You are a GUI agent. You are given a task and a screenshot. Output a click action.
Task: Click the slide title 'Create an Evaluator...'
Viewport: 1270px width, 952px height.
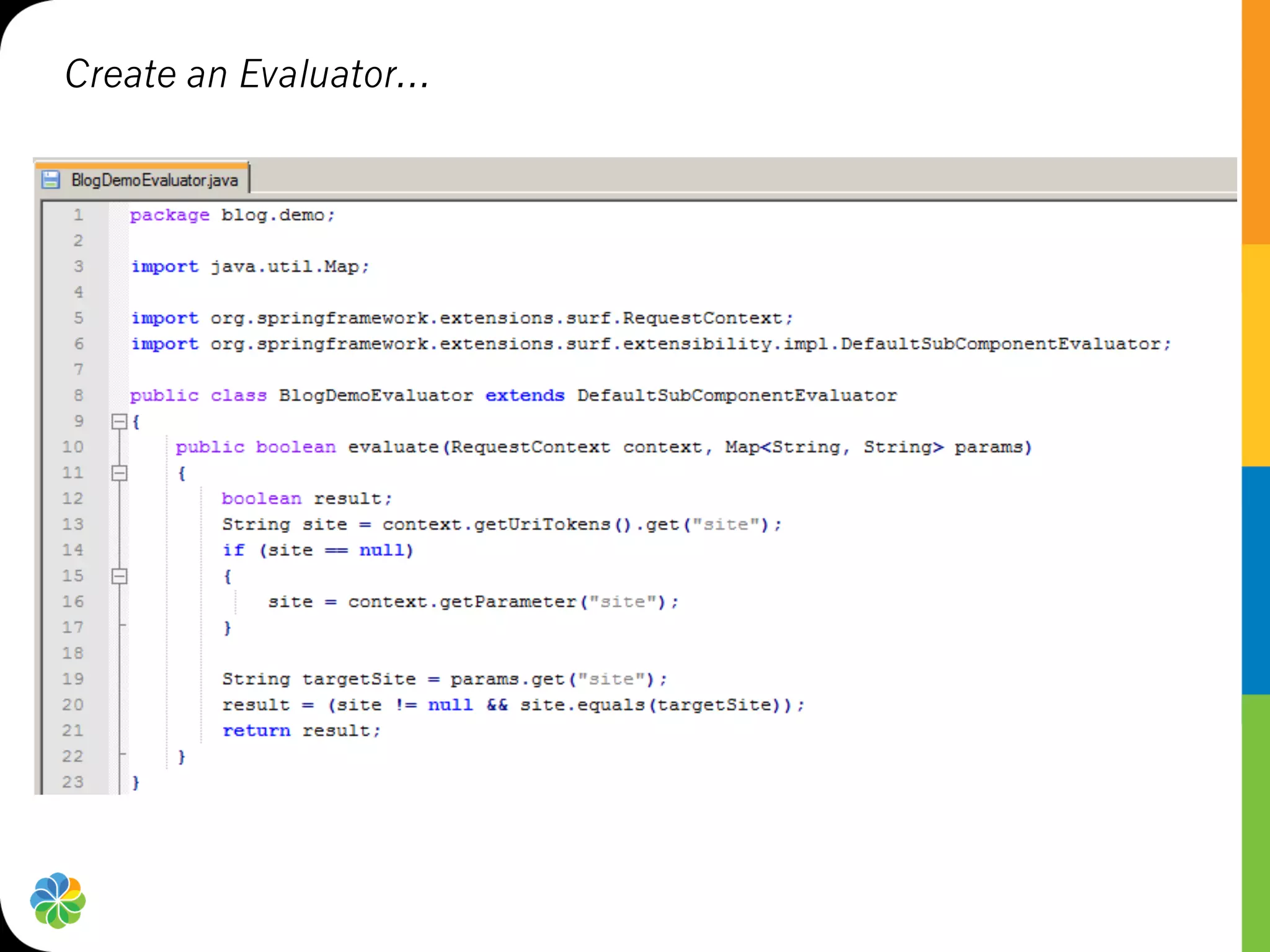coord(247,74)
